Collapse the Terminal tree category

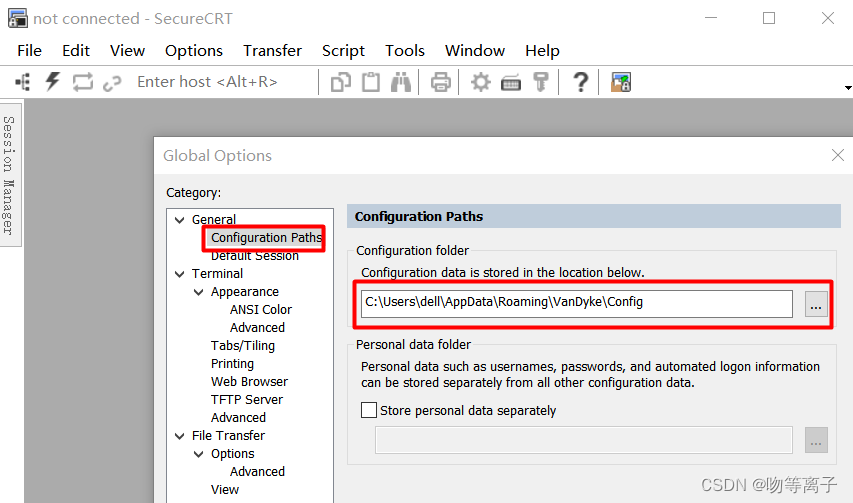point(180,274)
